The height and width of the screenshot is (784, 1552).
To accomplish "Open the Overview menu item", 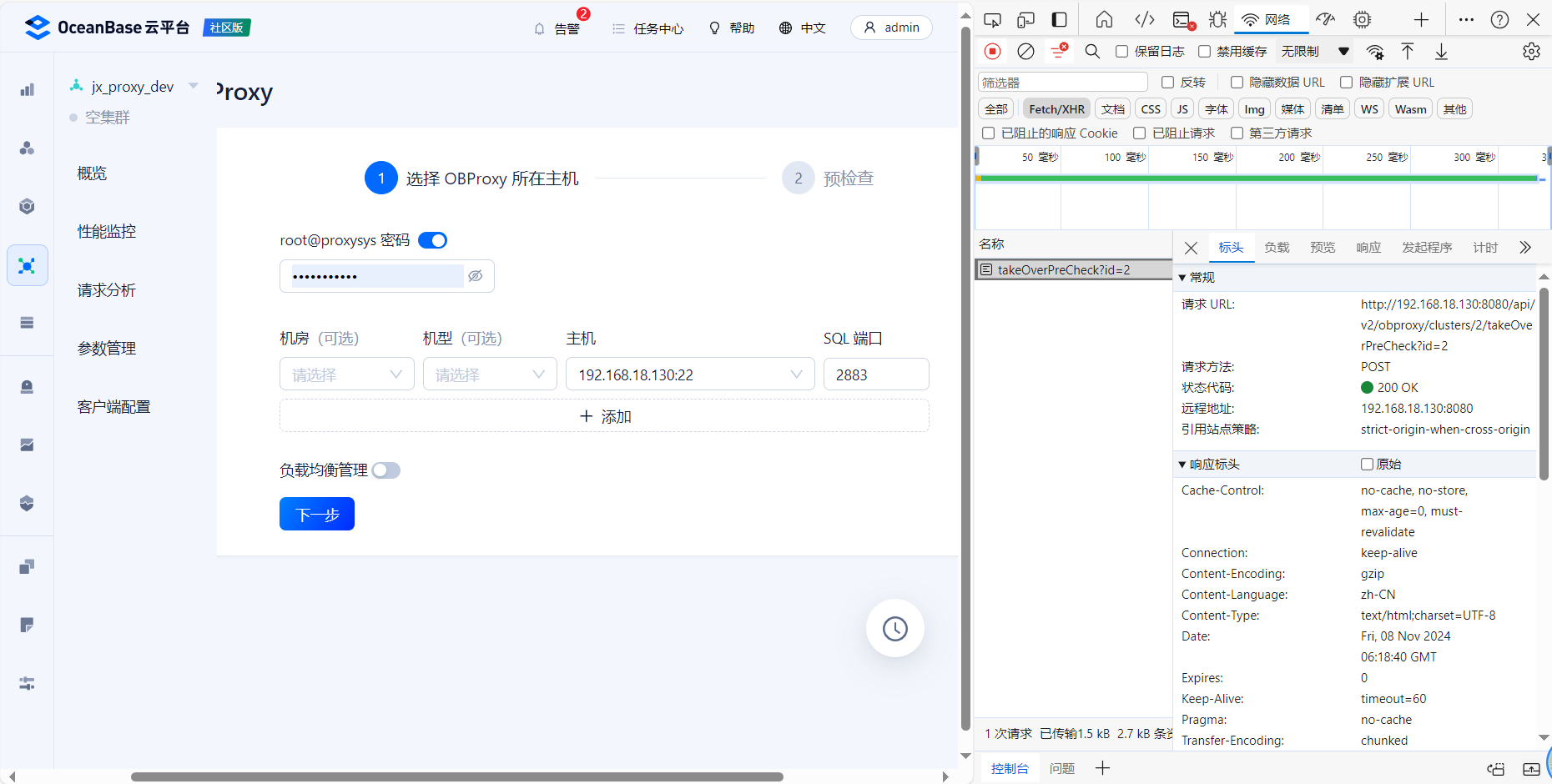I will tap(92, 173).
